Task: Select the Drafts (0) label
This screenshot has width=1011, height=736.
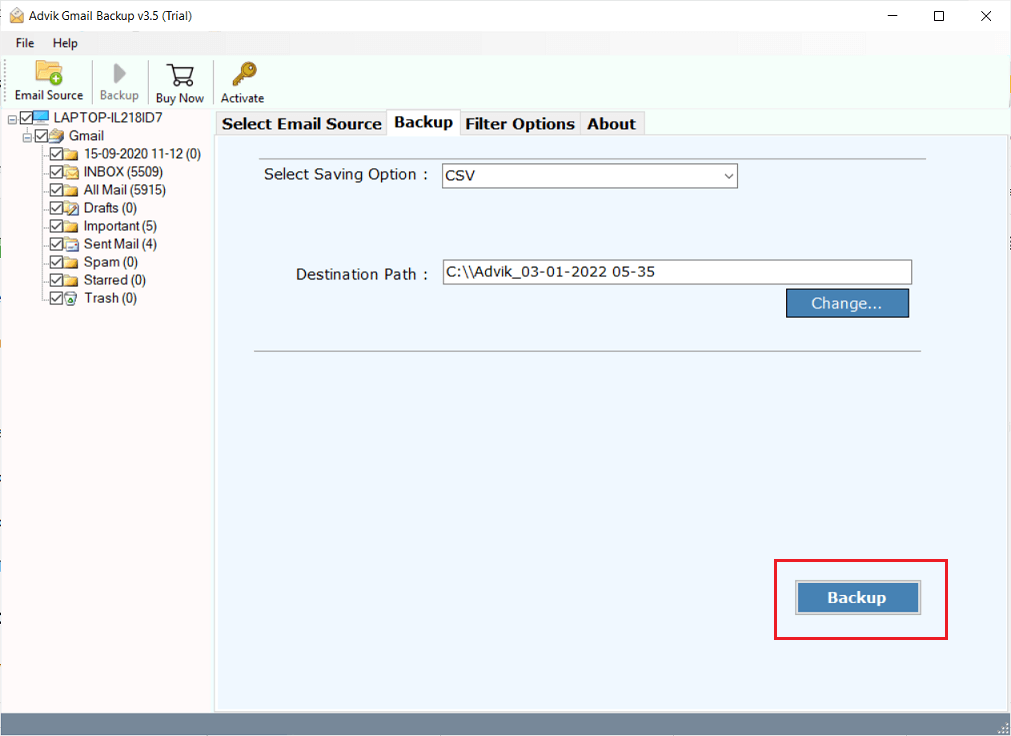Action: [110, 208]
